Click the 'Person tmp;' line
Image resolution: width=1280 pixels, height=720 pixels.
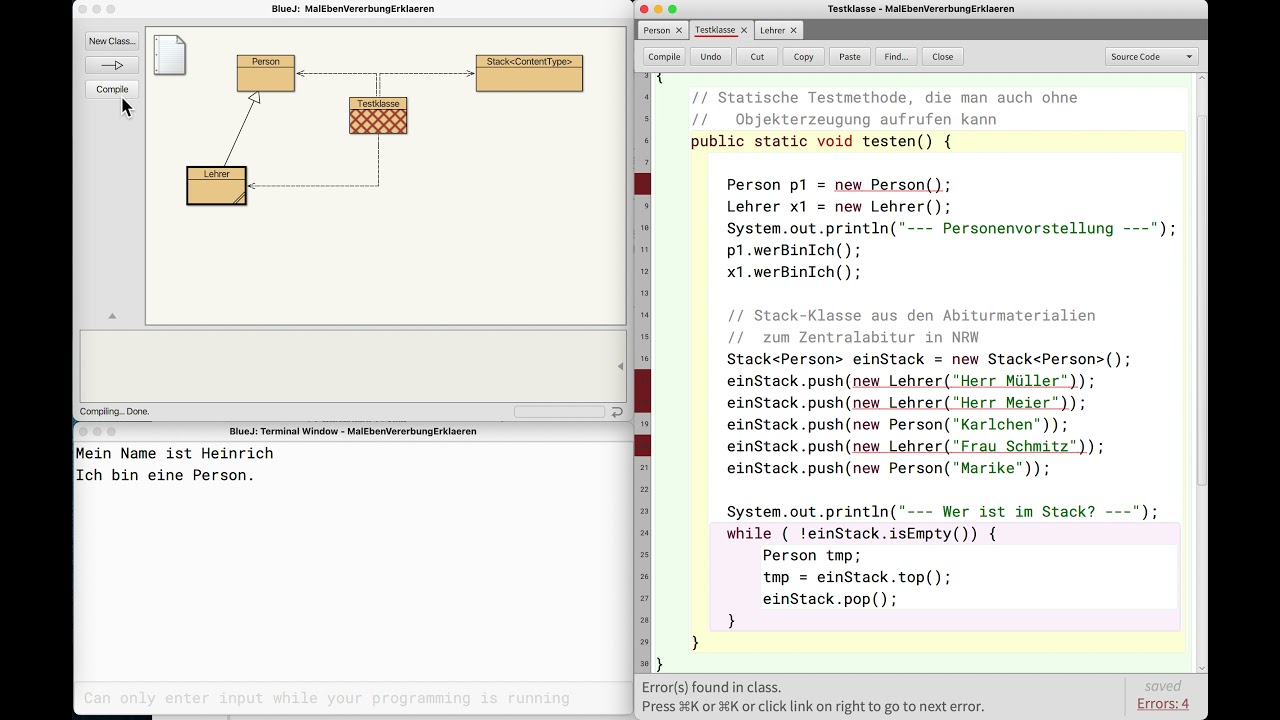[812, 556]
